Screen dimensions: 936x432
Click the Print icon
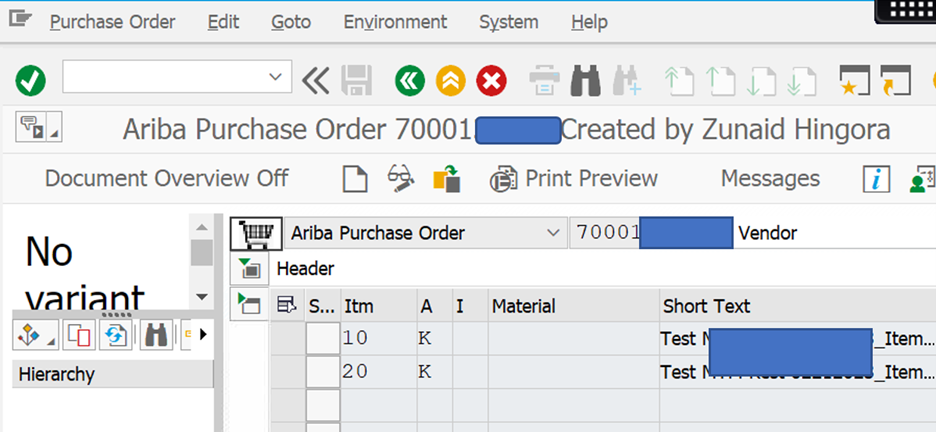(544, 80)
